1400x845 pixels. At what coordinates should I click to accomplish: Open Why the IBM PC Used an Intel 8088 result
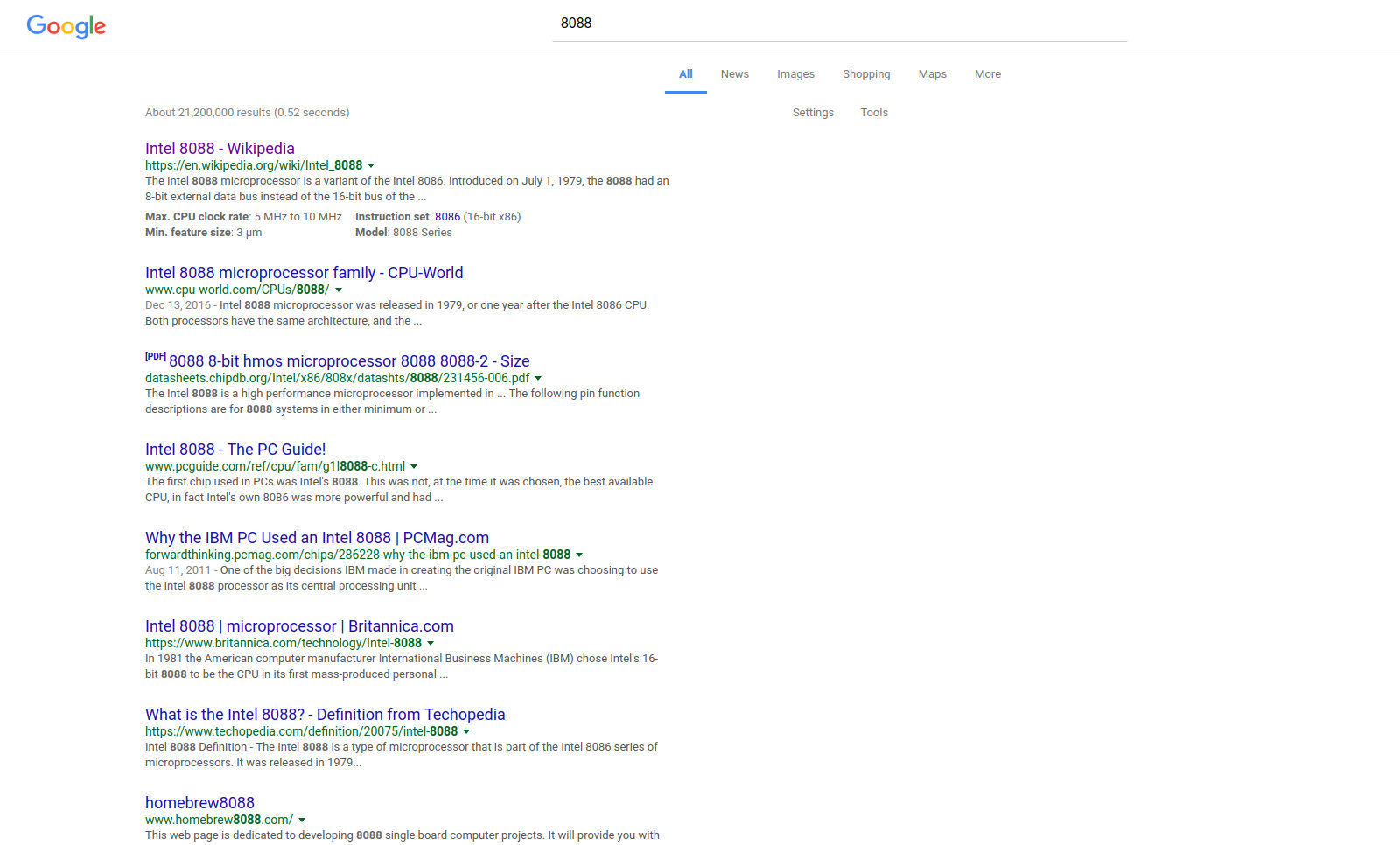[317, 538]
